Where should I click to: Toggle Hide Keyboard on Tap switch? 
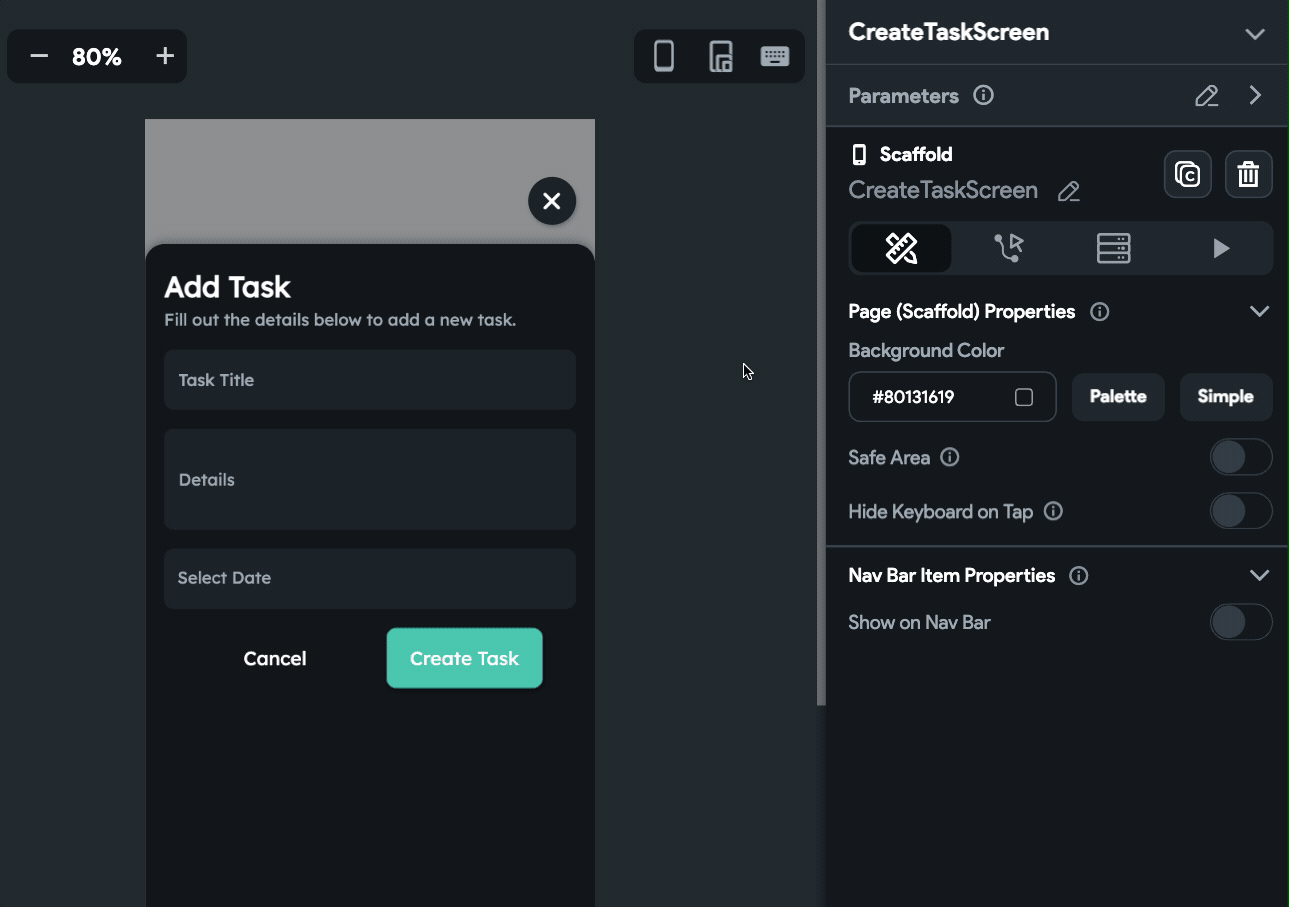[x=1241, y=511]
